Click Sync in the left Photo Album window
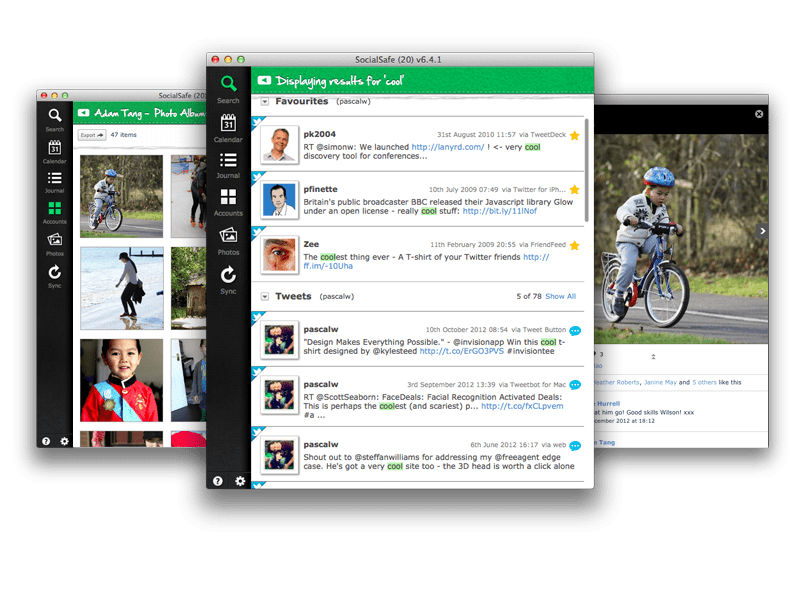800x600 pixels. pos(55,276)
